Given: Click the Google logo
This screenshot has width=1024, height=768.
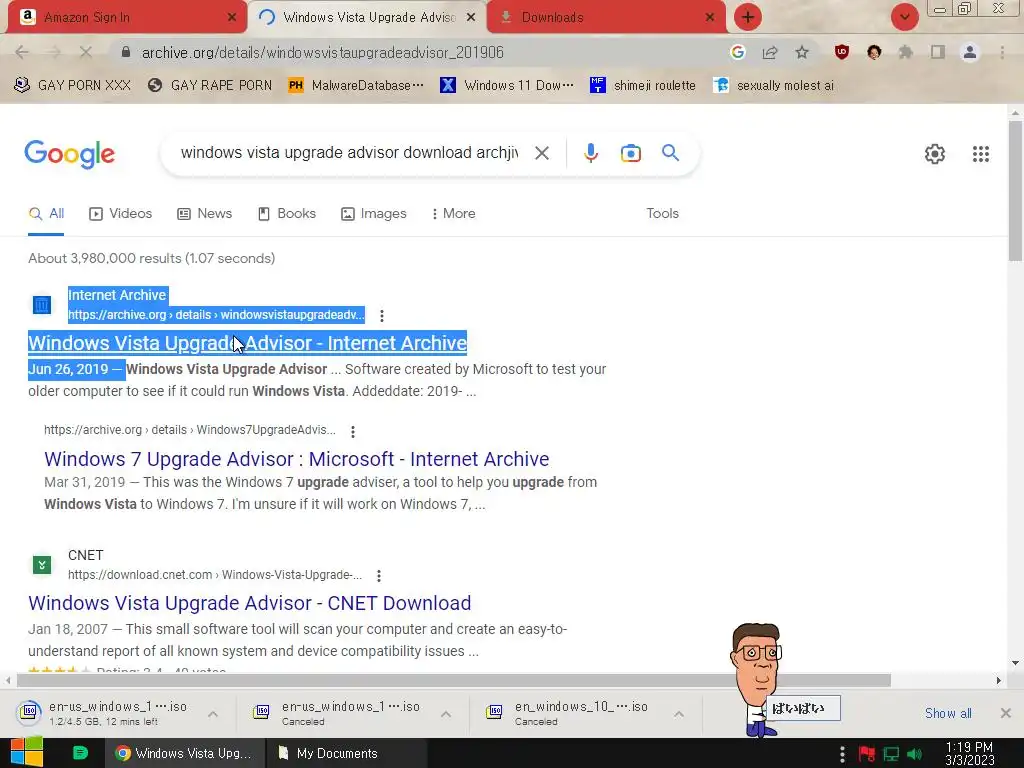Looking at the screenshot, I should 70,155.
